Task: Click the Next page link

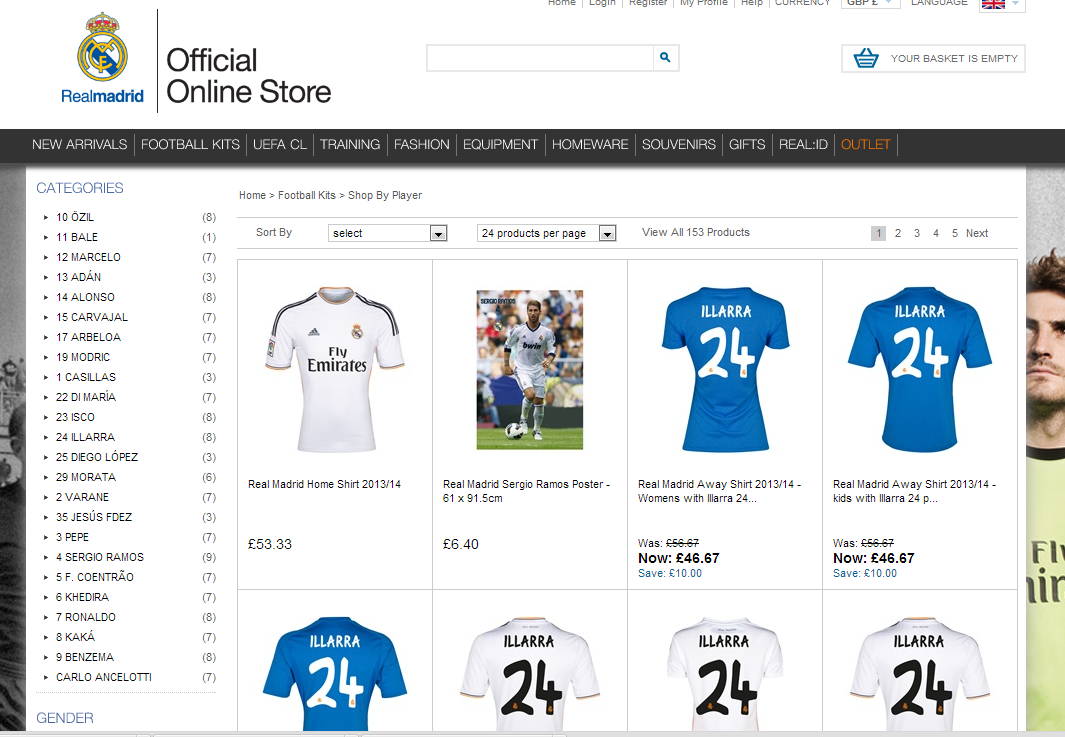Action: pyautogui.click(x=977, y=233)
